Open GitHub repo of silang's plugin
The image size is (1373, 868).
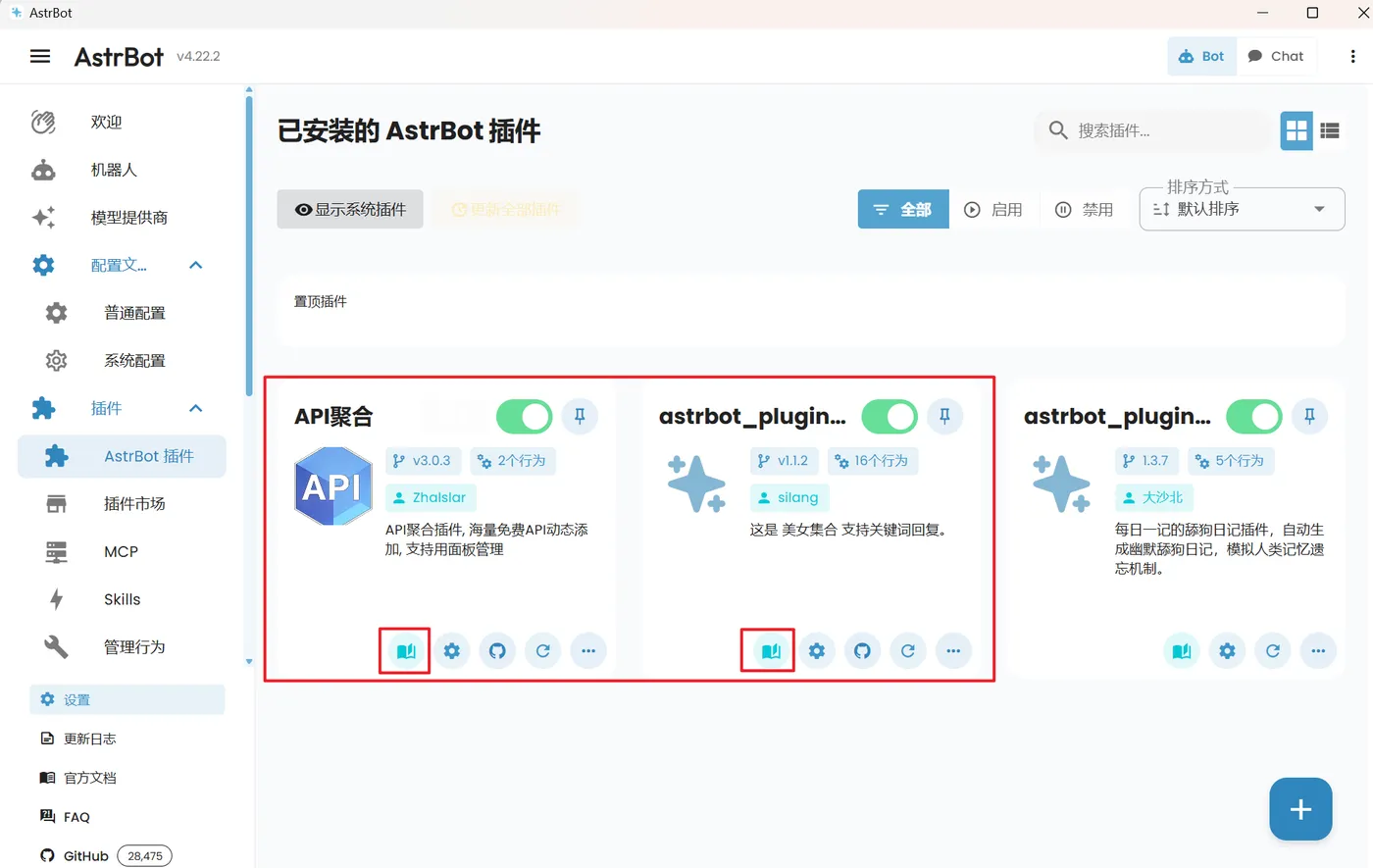862,650
